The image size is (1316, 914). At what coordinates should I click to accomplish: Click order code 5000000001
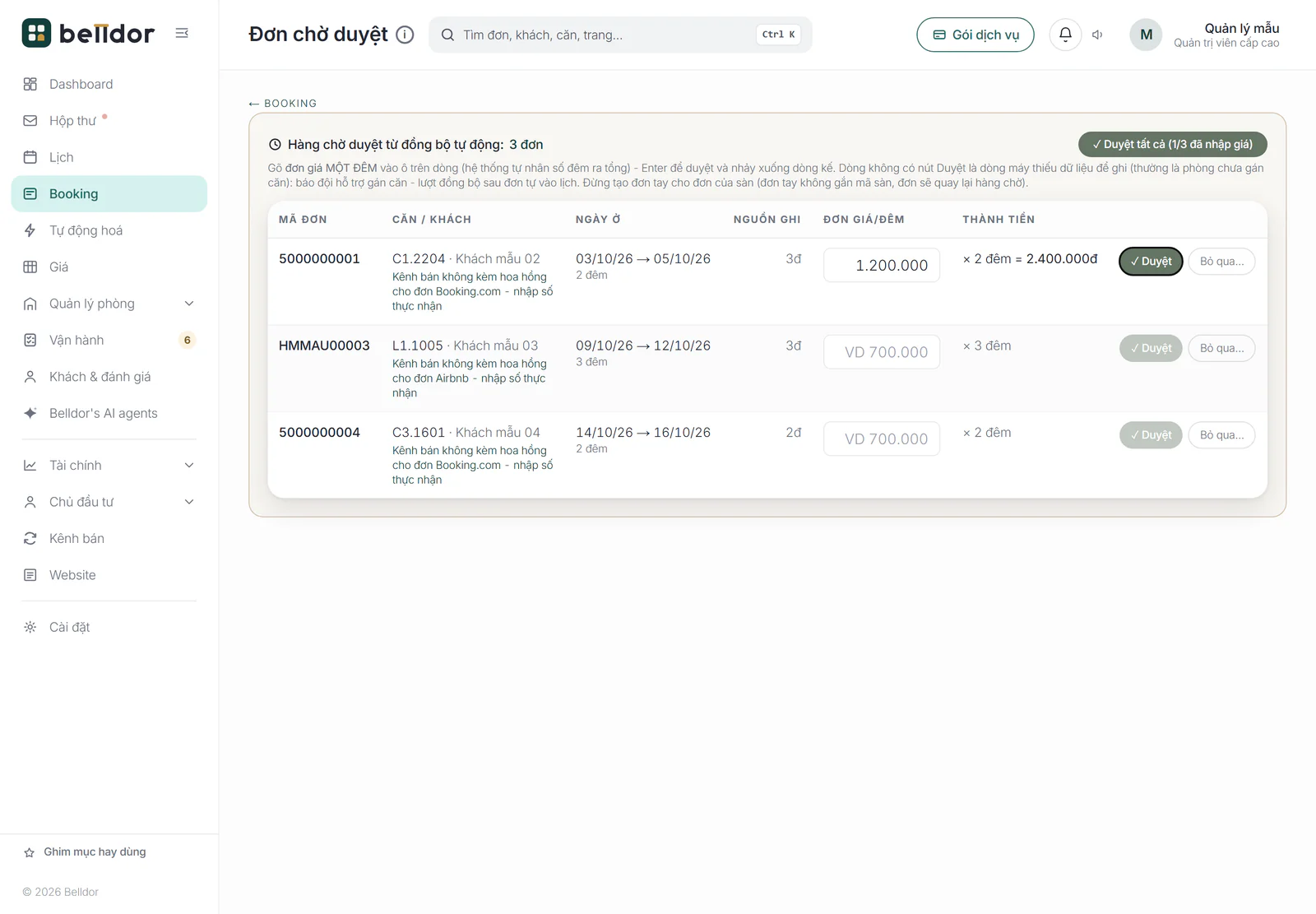(319, 258)
